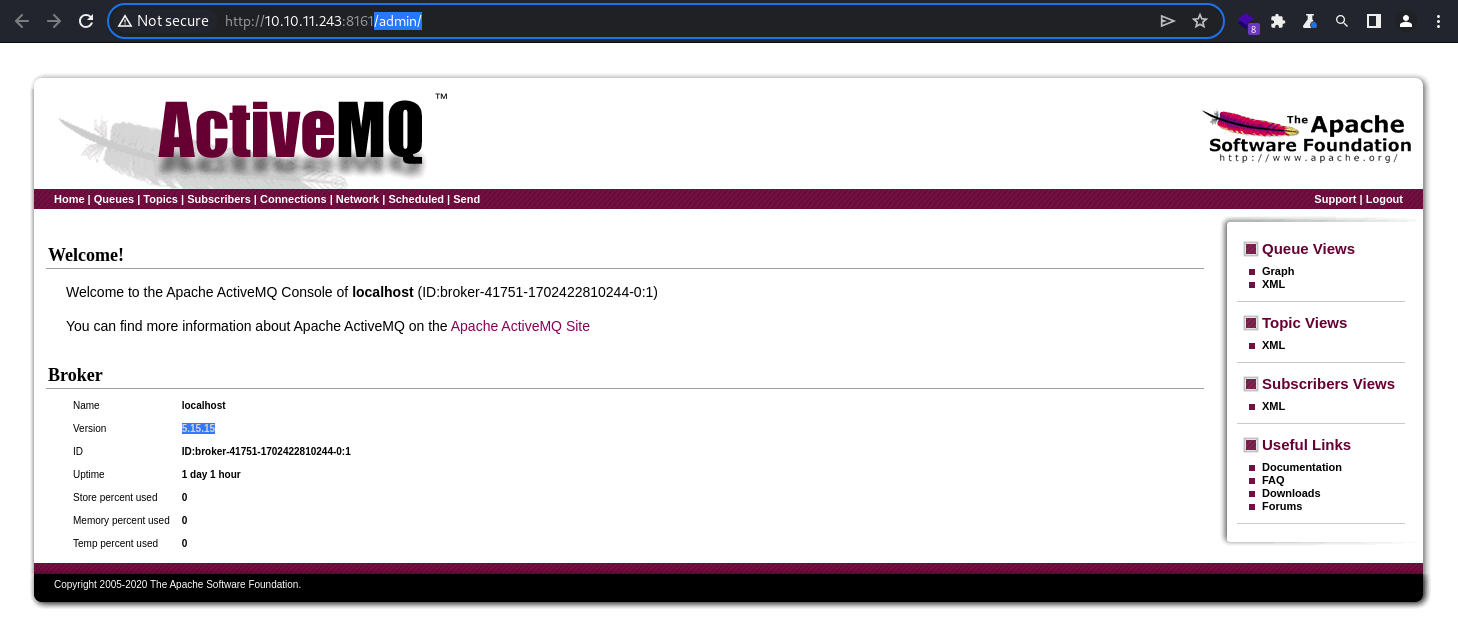The image size is (1458, 633).
Task: Follow the Apache ActiveMQ Site link
Action: (520, 326)
